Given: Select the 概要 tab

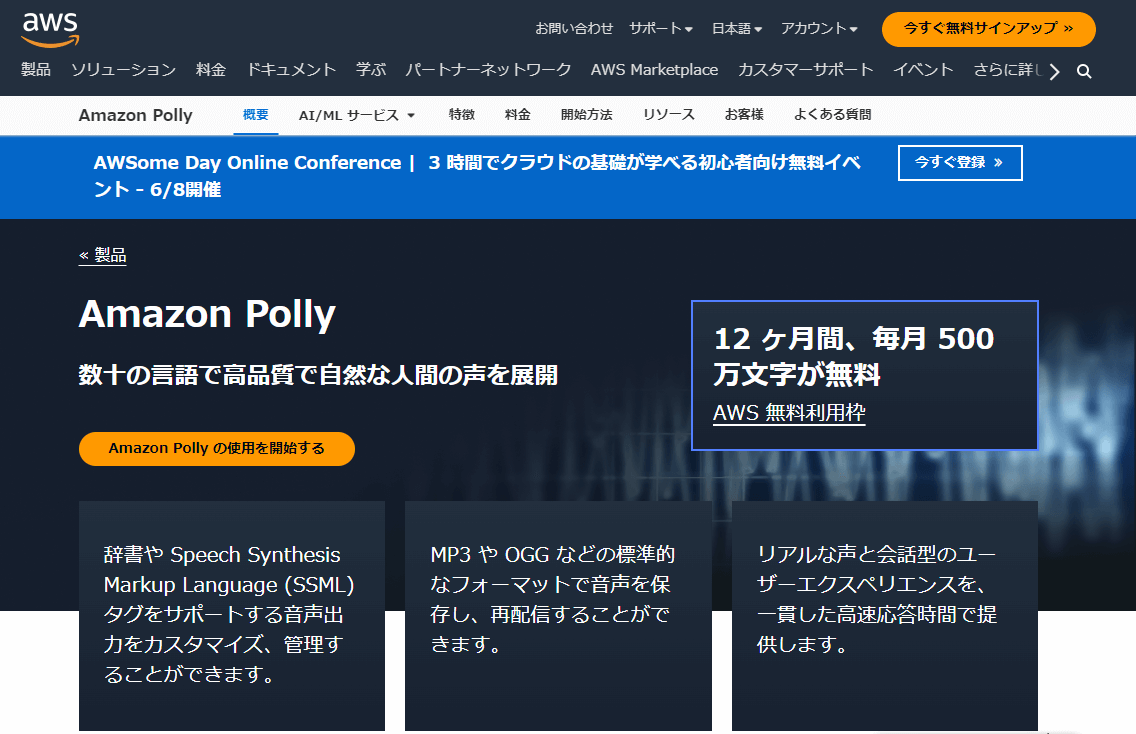Looking at the screenshot, I should [x=256, y=114].
